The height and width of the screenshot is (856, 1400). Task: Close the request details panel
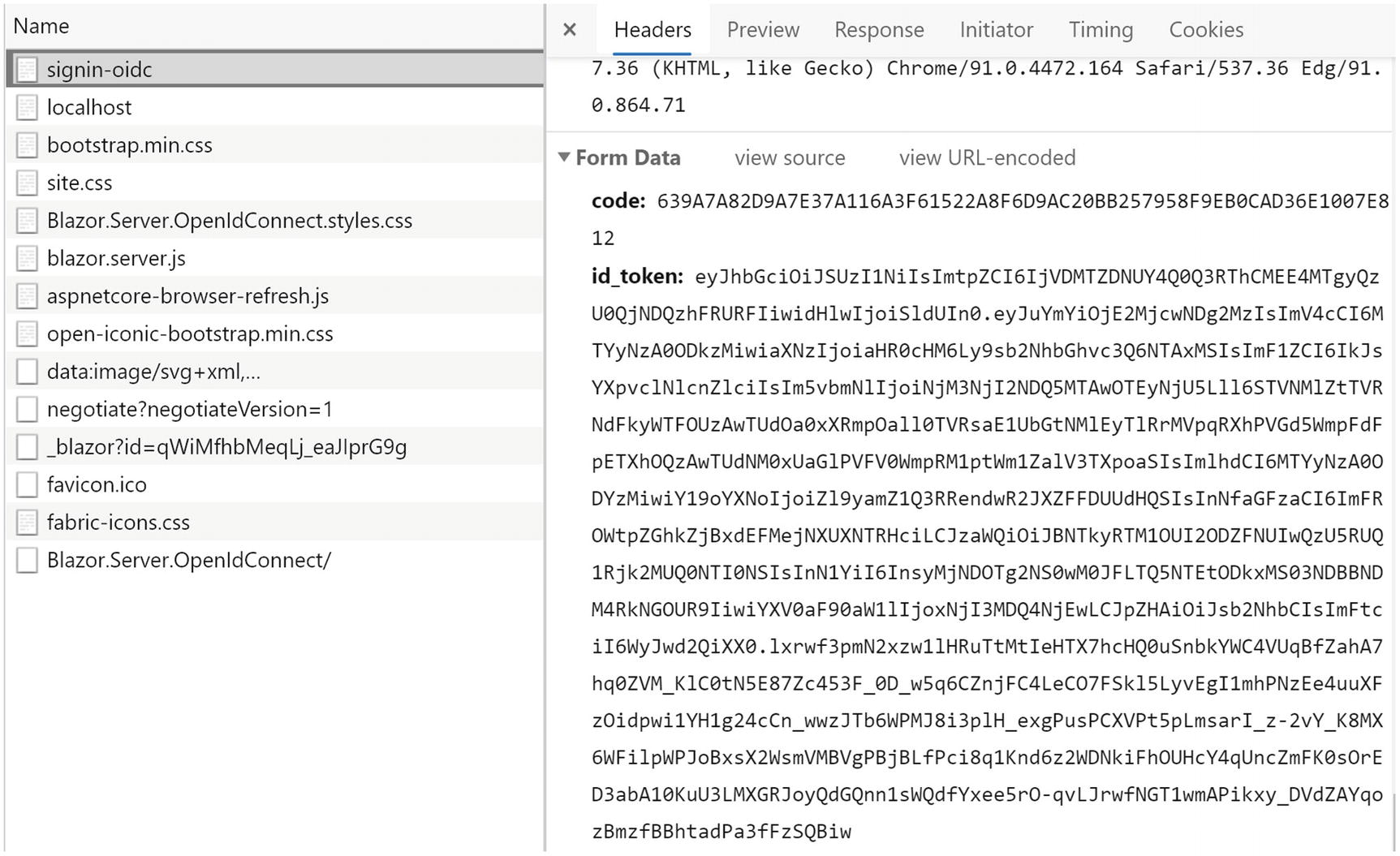[x=570, y=30]
